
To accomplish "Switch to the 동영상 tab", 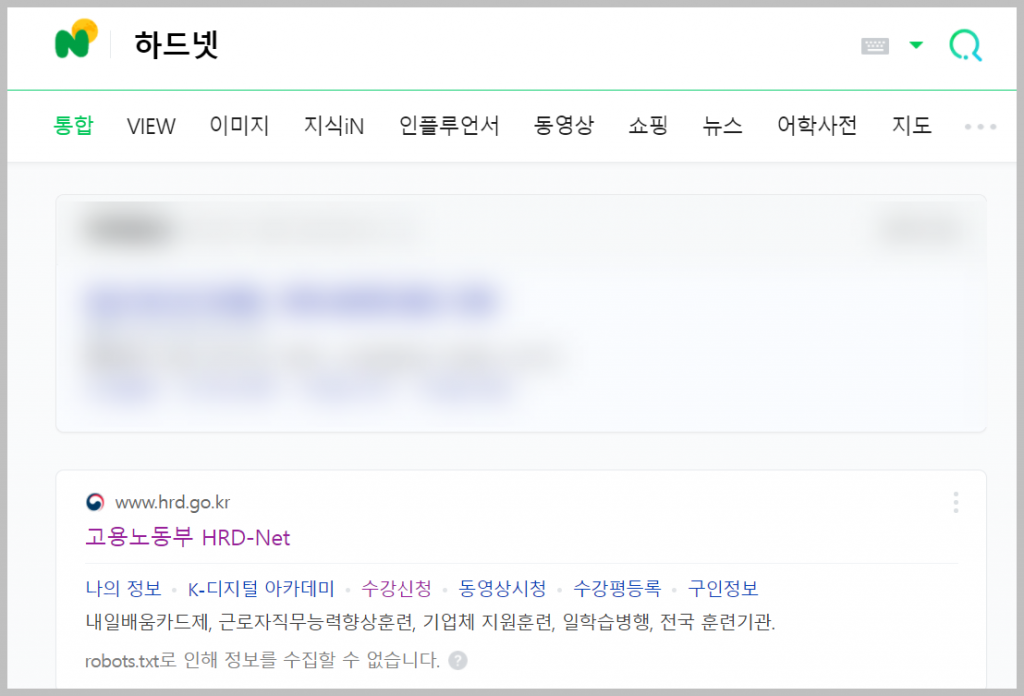I will coord(564,125).
